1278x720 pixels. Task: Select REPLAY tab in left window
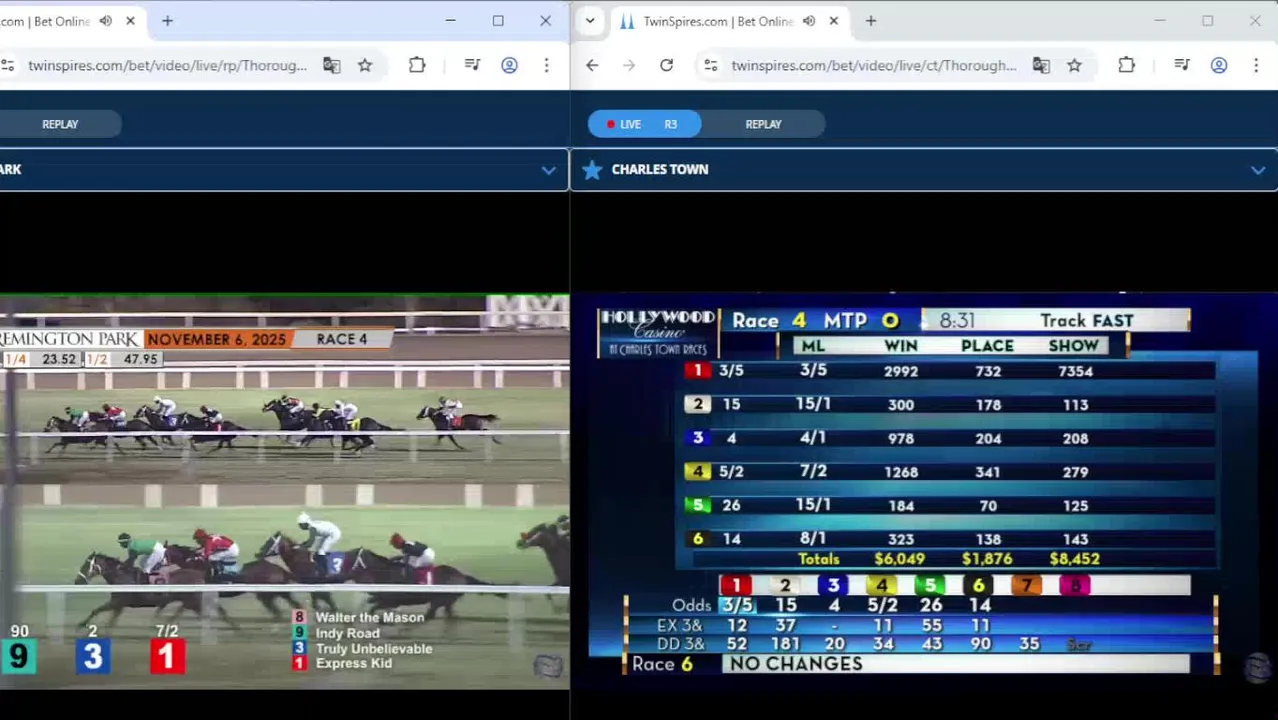tap(60, 124)
